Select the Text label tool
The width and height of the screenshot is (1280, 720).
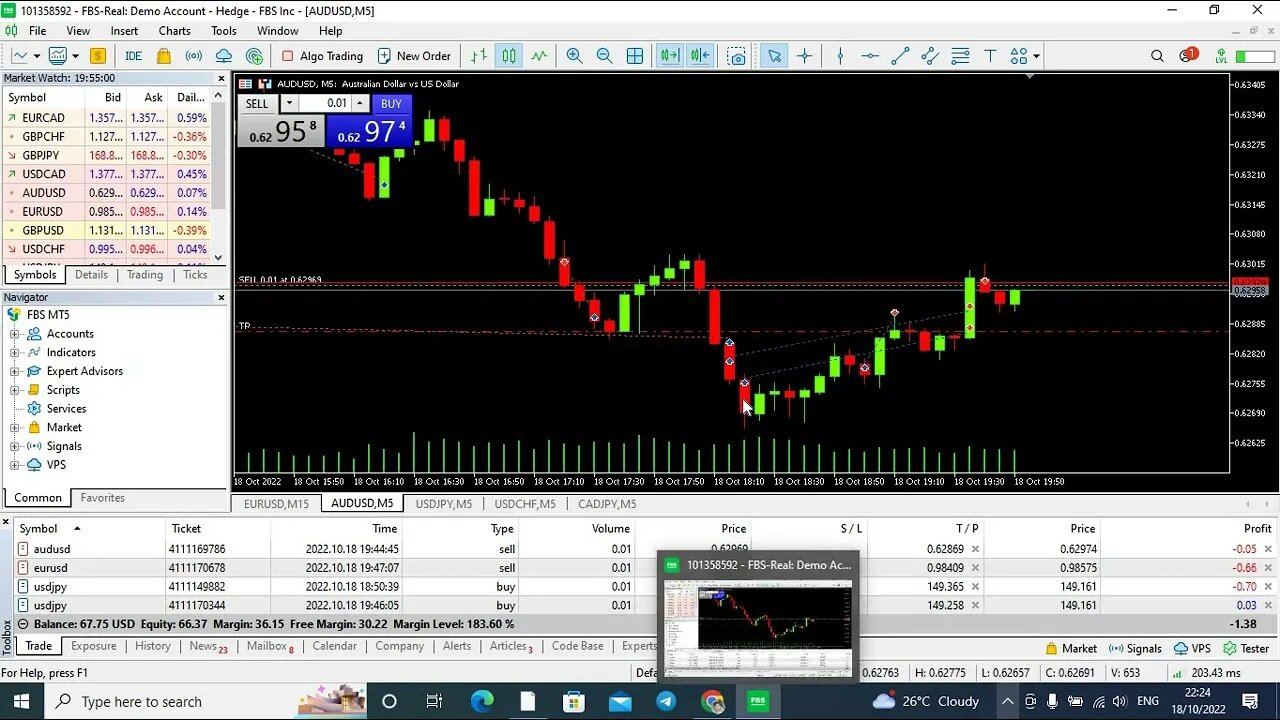click(990, 56)
